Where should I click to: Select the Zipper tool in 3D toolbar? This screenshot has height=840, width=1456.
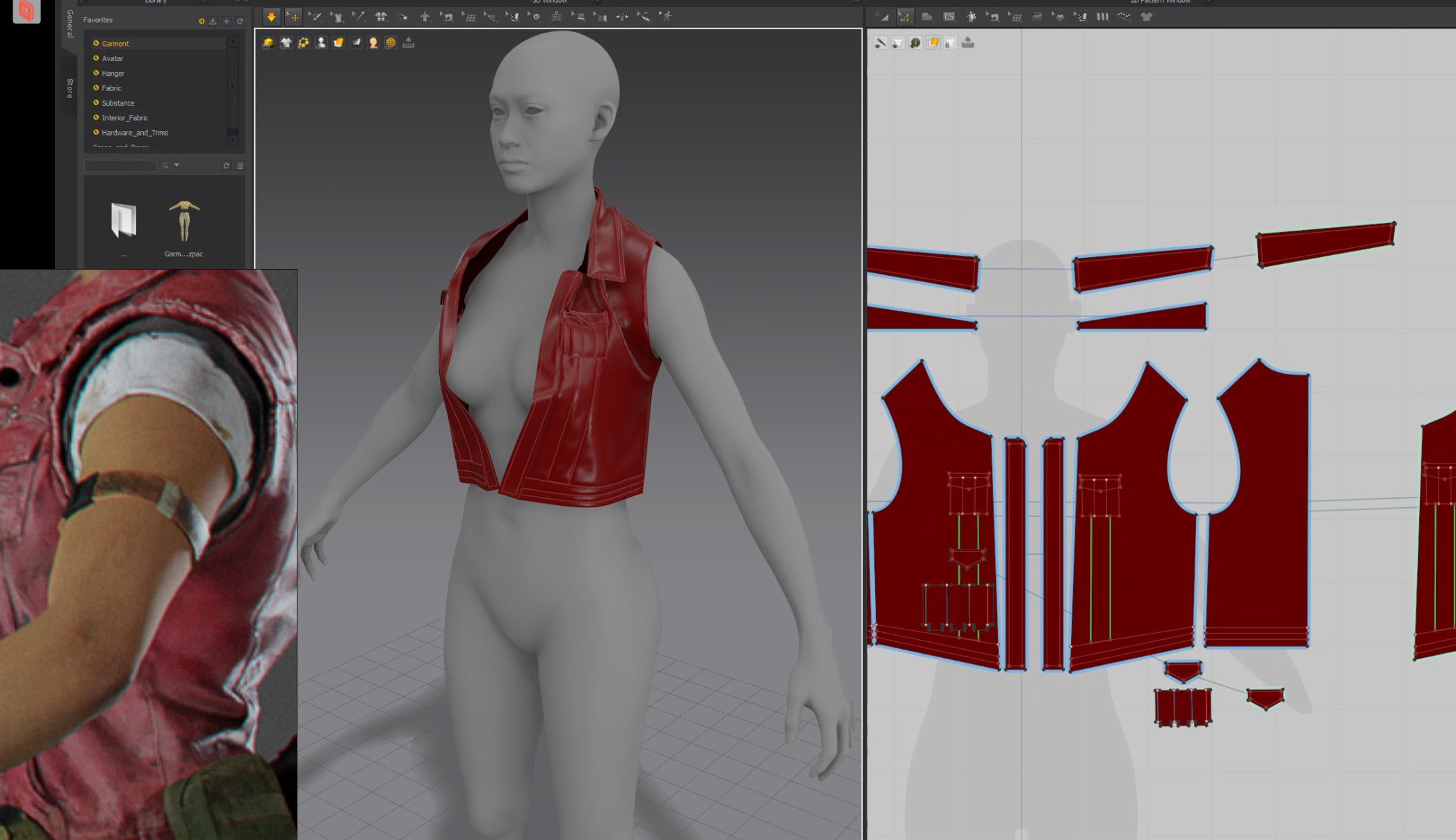click(557, 17)
